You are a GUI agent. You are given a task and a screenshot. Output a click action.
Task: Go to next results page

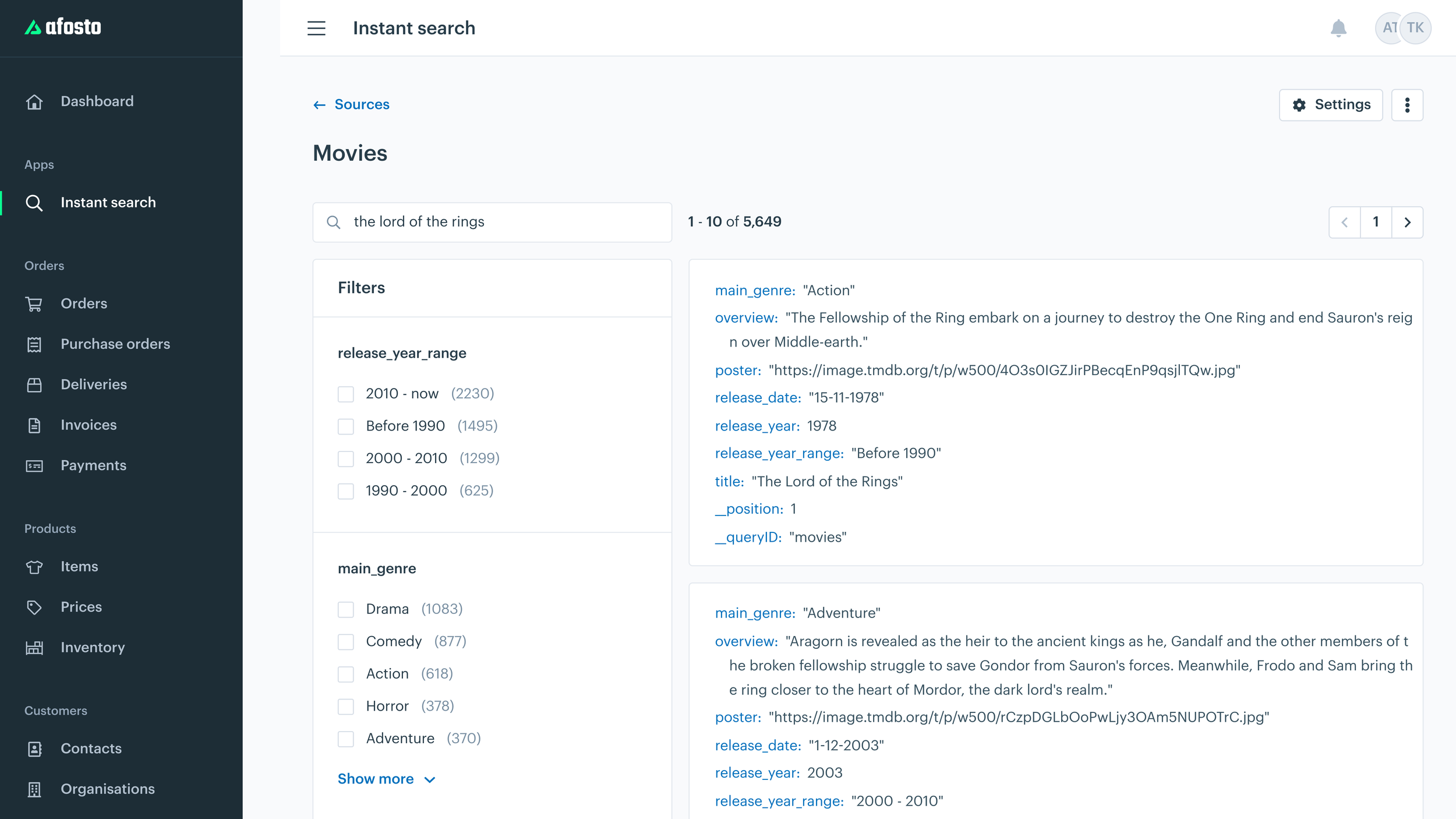click(1407, 222)
